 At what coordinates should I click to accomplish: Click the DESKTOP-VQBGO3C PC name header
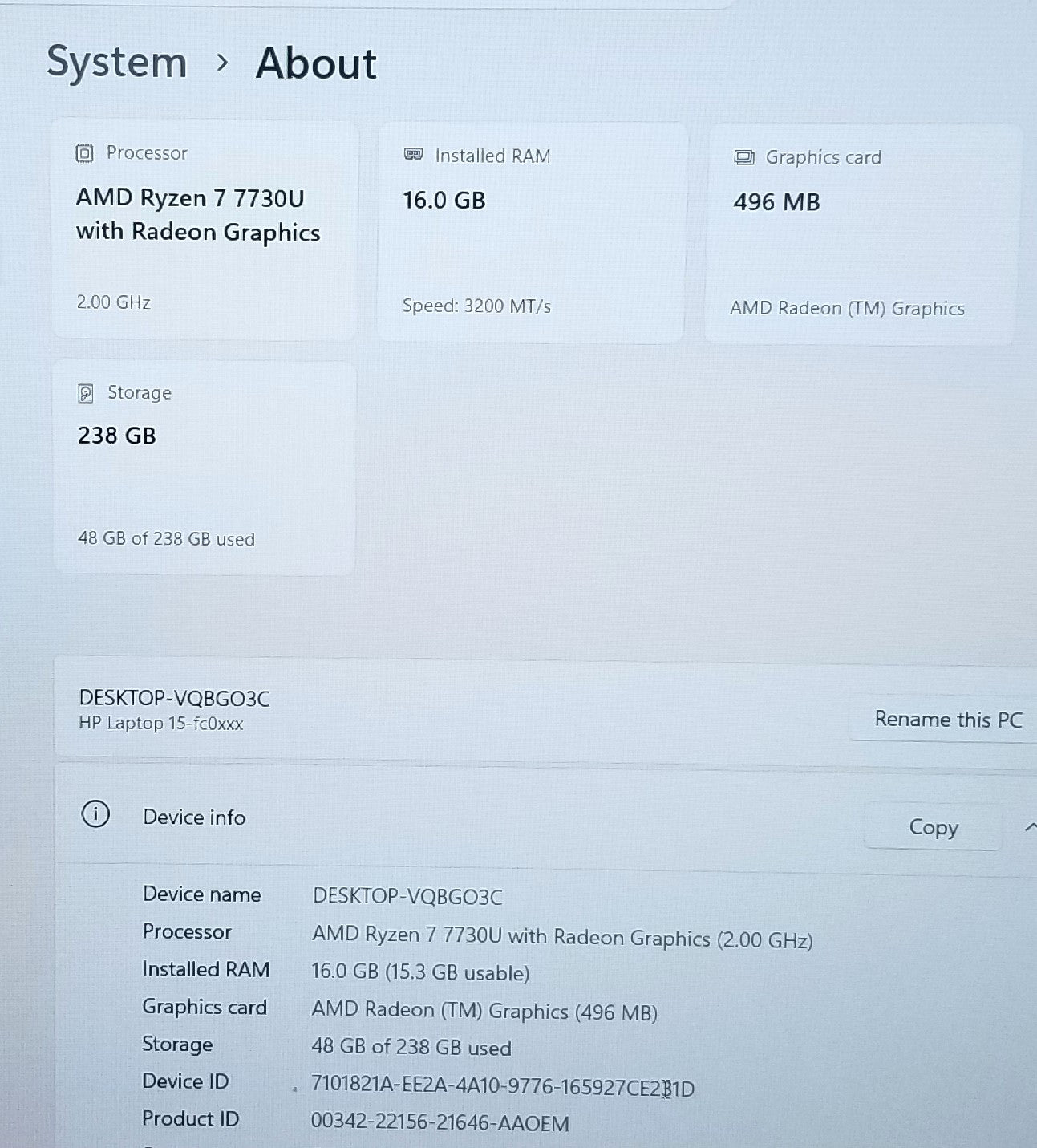174,698
